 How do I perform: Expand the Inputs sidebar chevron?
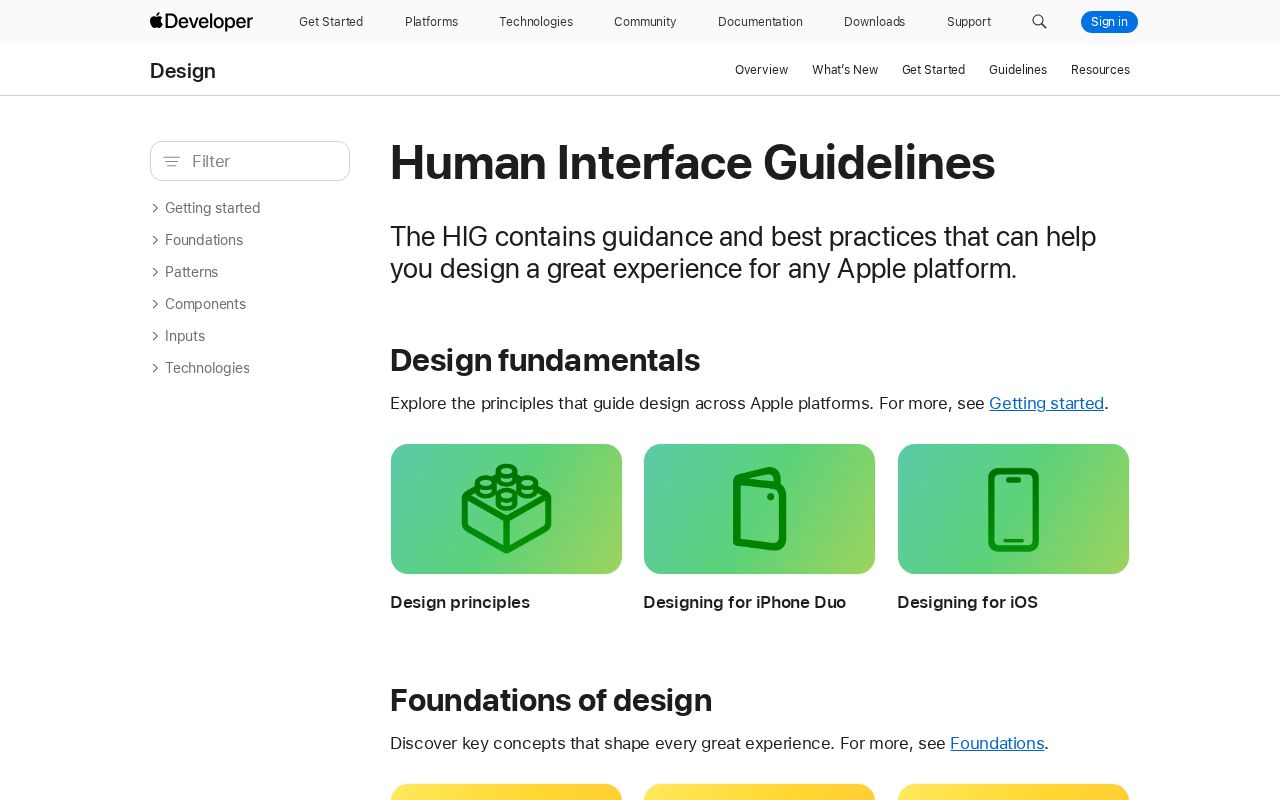point(155,336)
